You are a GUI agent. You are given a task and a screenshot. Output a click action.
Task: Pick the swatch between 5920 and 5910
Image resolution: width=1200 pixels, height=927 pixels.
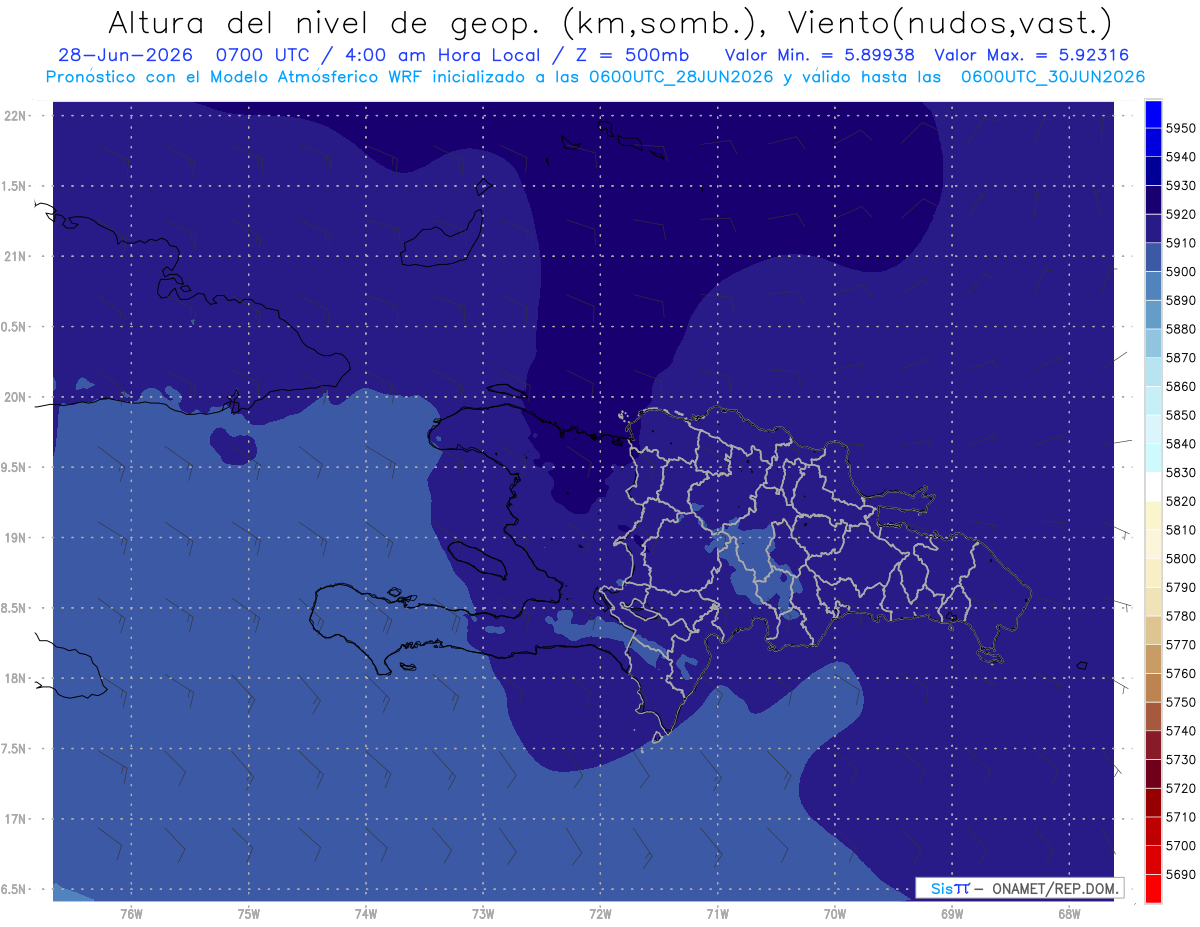click(x=1153, y=228)
